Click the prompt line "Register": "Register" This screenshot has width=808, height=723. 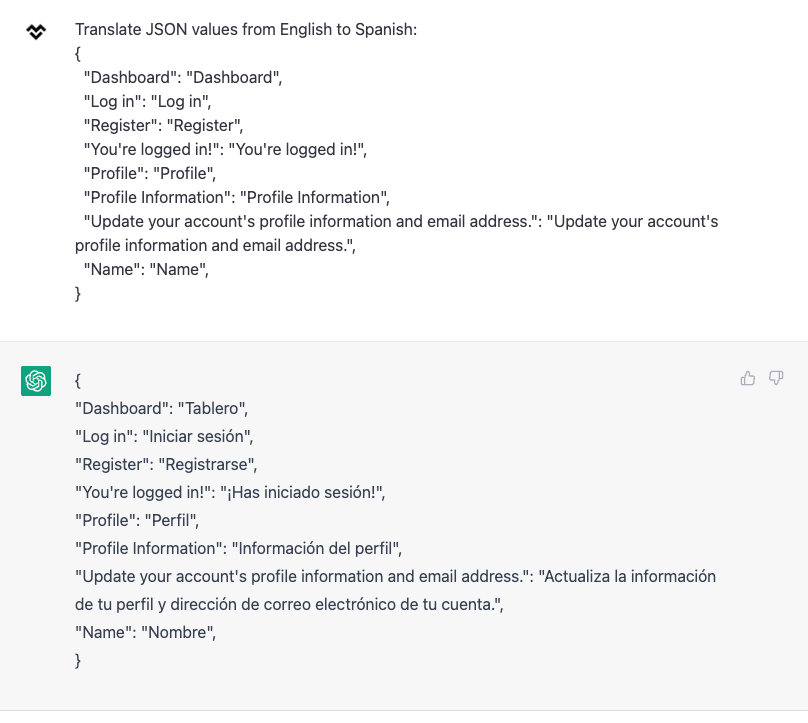pyautogui.click(x=163, y=125)
